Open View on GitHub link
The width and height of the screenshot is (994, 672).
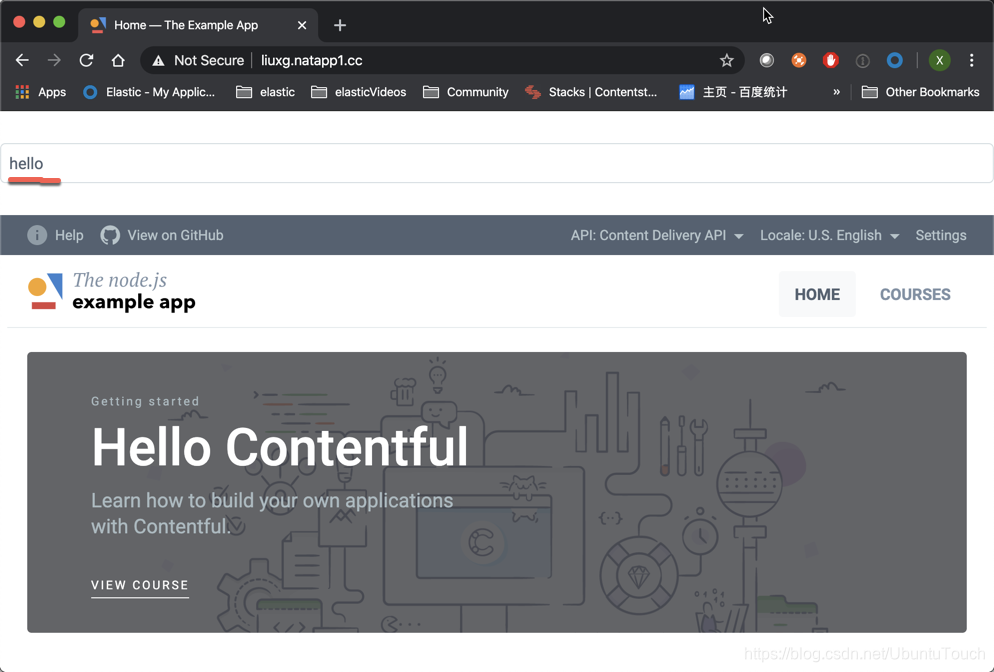176,235
